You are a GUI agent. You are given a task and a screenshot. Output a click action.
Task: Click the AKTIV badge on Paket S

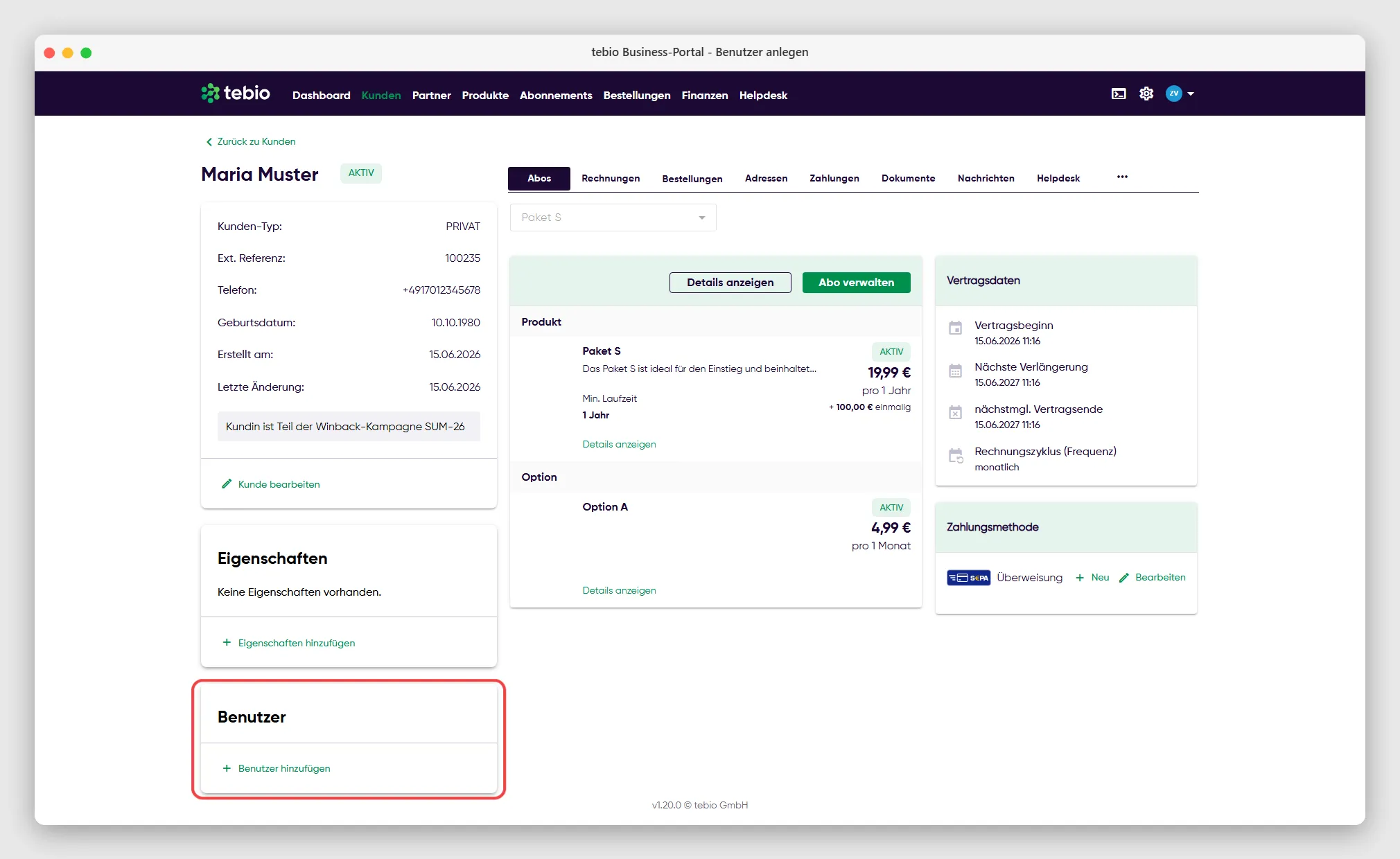(x=891, y=351)
